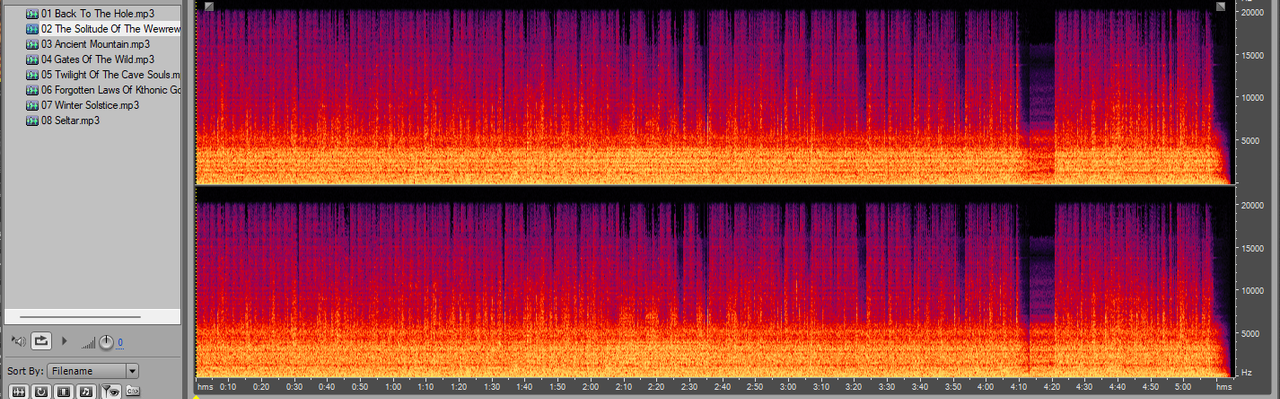This screenshot has height=399, width=1280.
Task: Click Sort By label text
Action: [25, 371]
